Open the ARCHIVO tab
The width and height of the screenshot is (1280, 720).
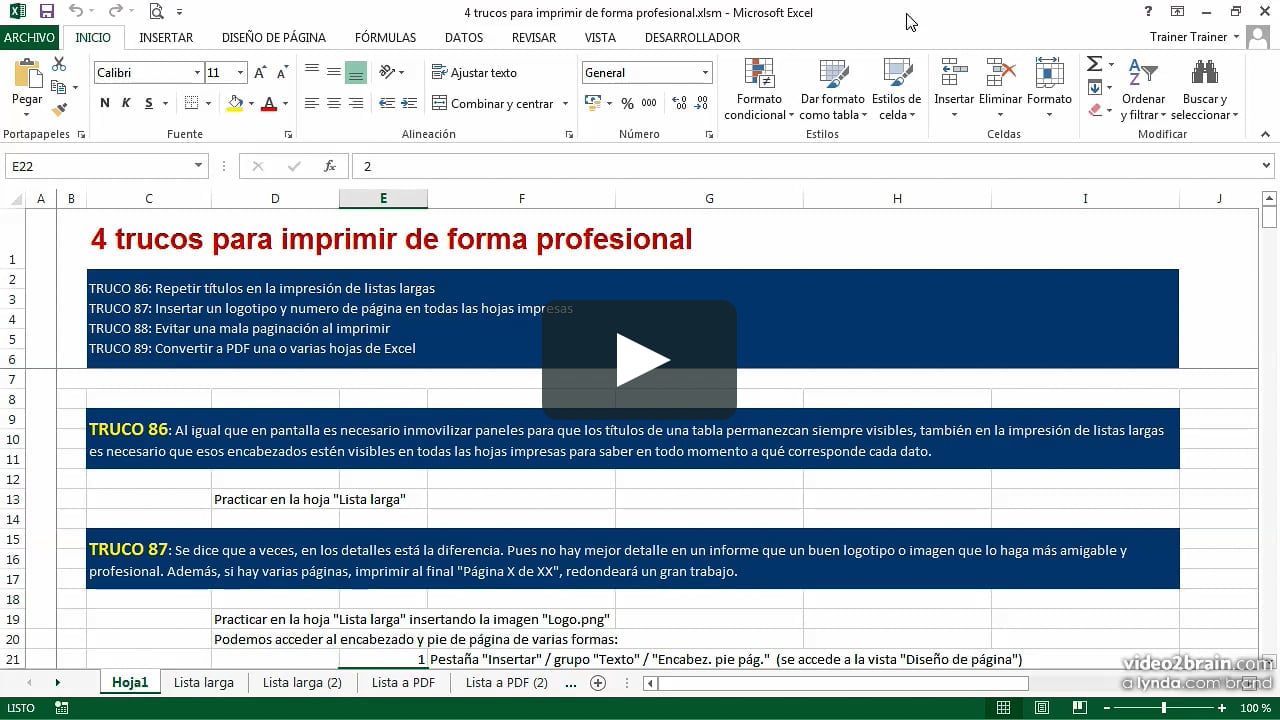(x=29, y=37)
